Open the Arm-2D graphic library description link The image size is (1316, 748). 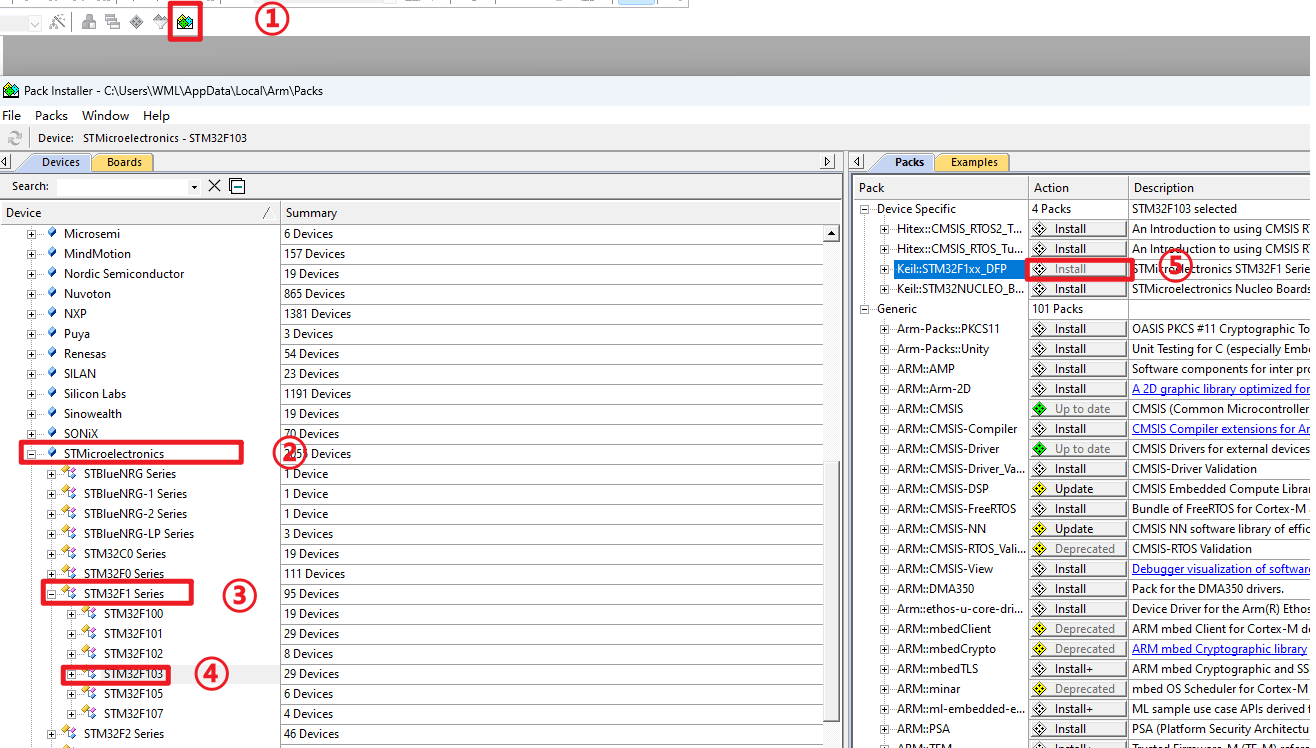(1220, 389)
